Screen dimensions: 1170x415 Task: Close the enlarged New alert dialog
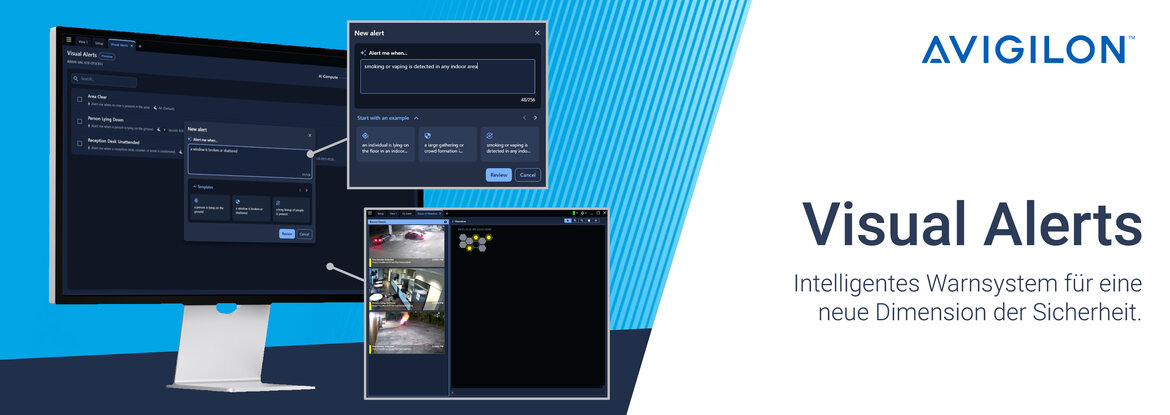(x=536, y=33)
